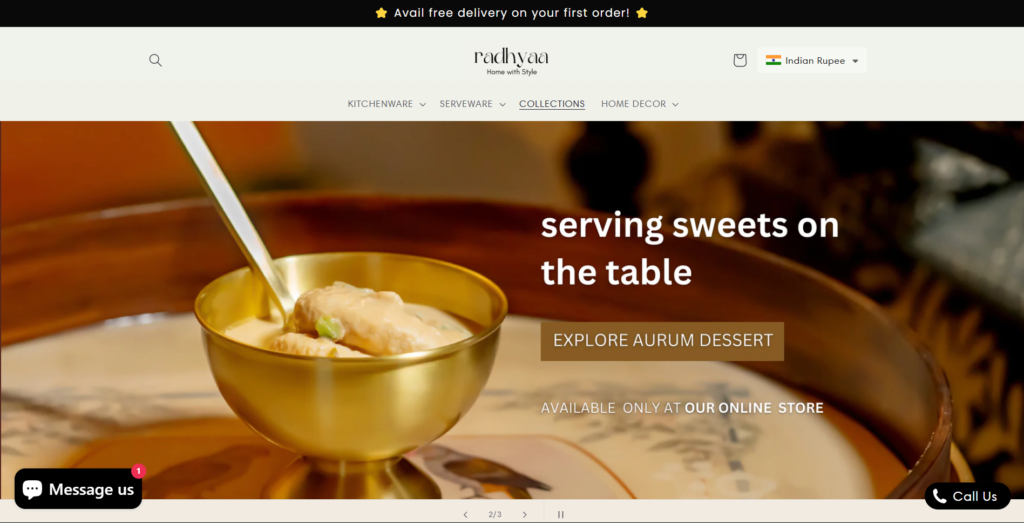The image size is (1024, 523).
Task: Open the shopping cart icon
Action: click(739, 60)
